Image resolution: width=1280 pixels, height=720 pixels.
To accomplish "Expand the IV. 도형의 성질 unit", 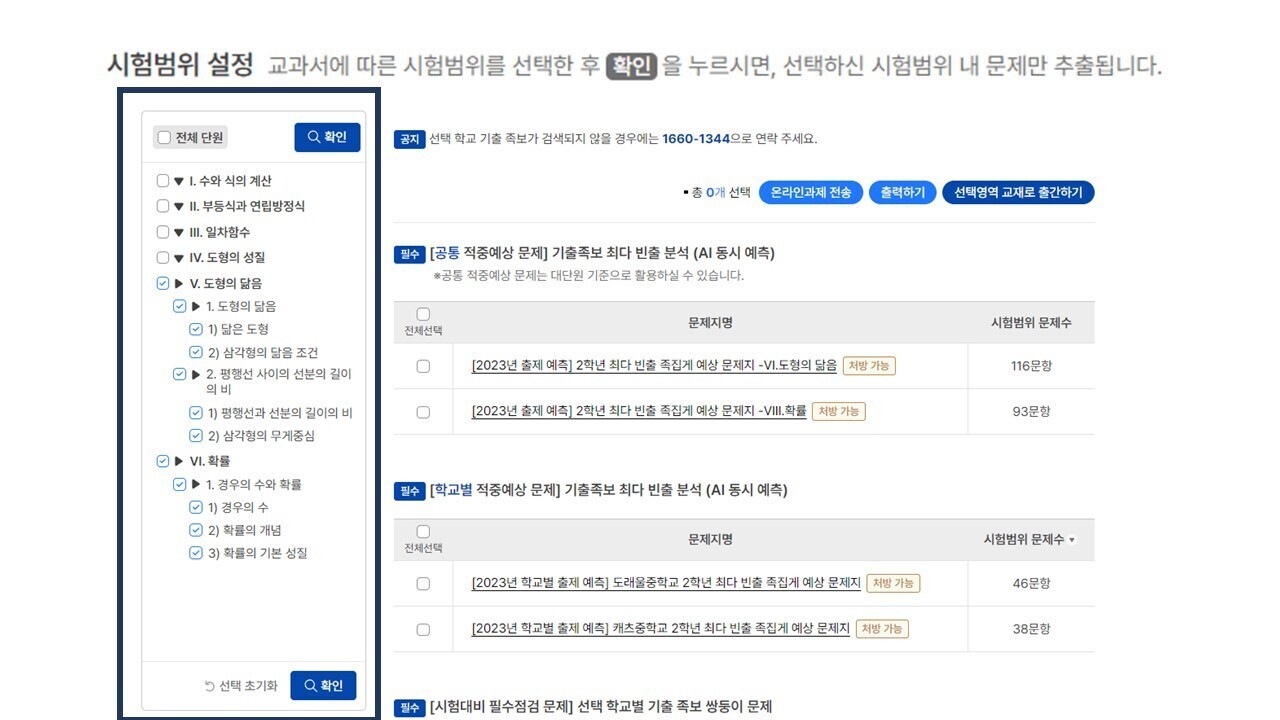I will pyautogui.click(x=179, y=257).
